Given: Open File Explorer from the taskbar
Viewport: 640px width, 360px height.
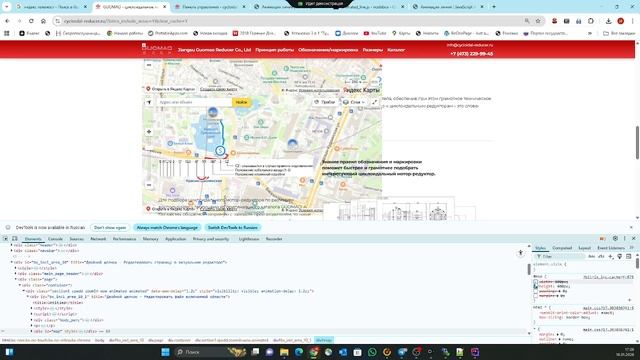Looking at the screenshot, I should pyautogui.click(x=284, y=352).
